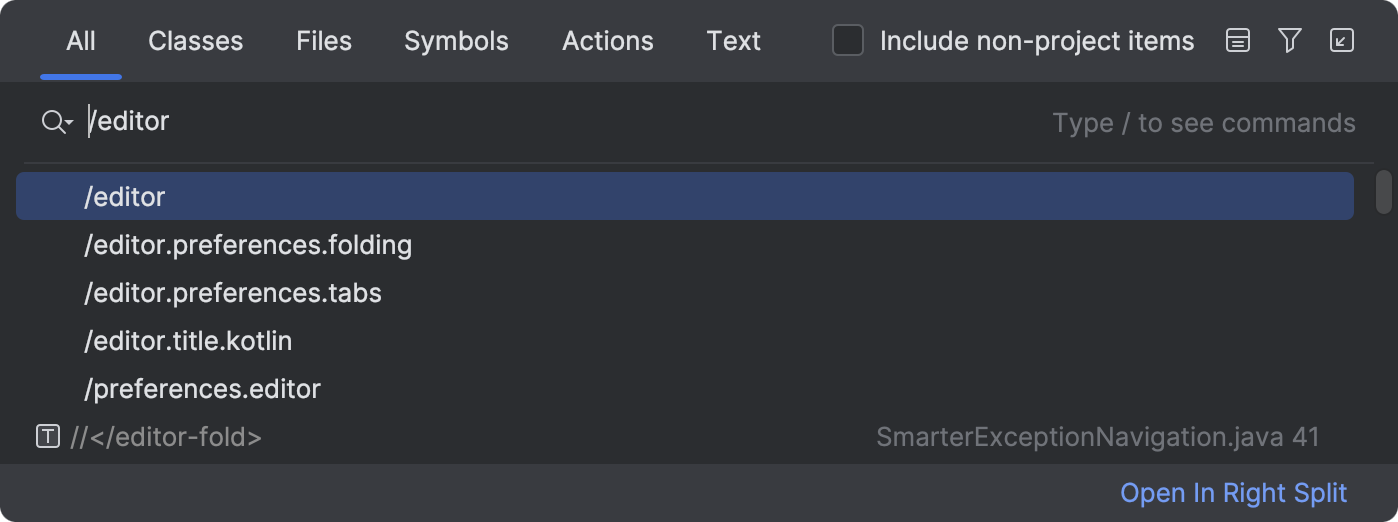
Task: Focus the /editor search input field
Action: pos(565,122)
